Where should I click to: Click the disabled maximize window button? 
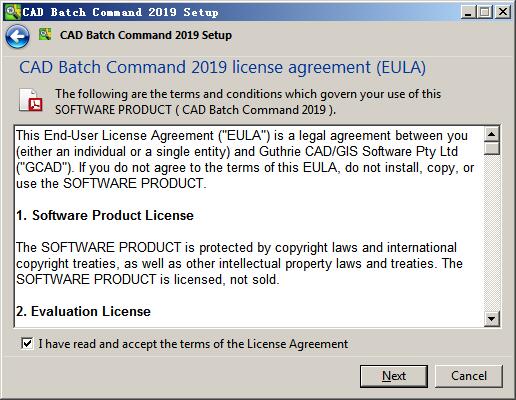485,12
